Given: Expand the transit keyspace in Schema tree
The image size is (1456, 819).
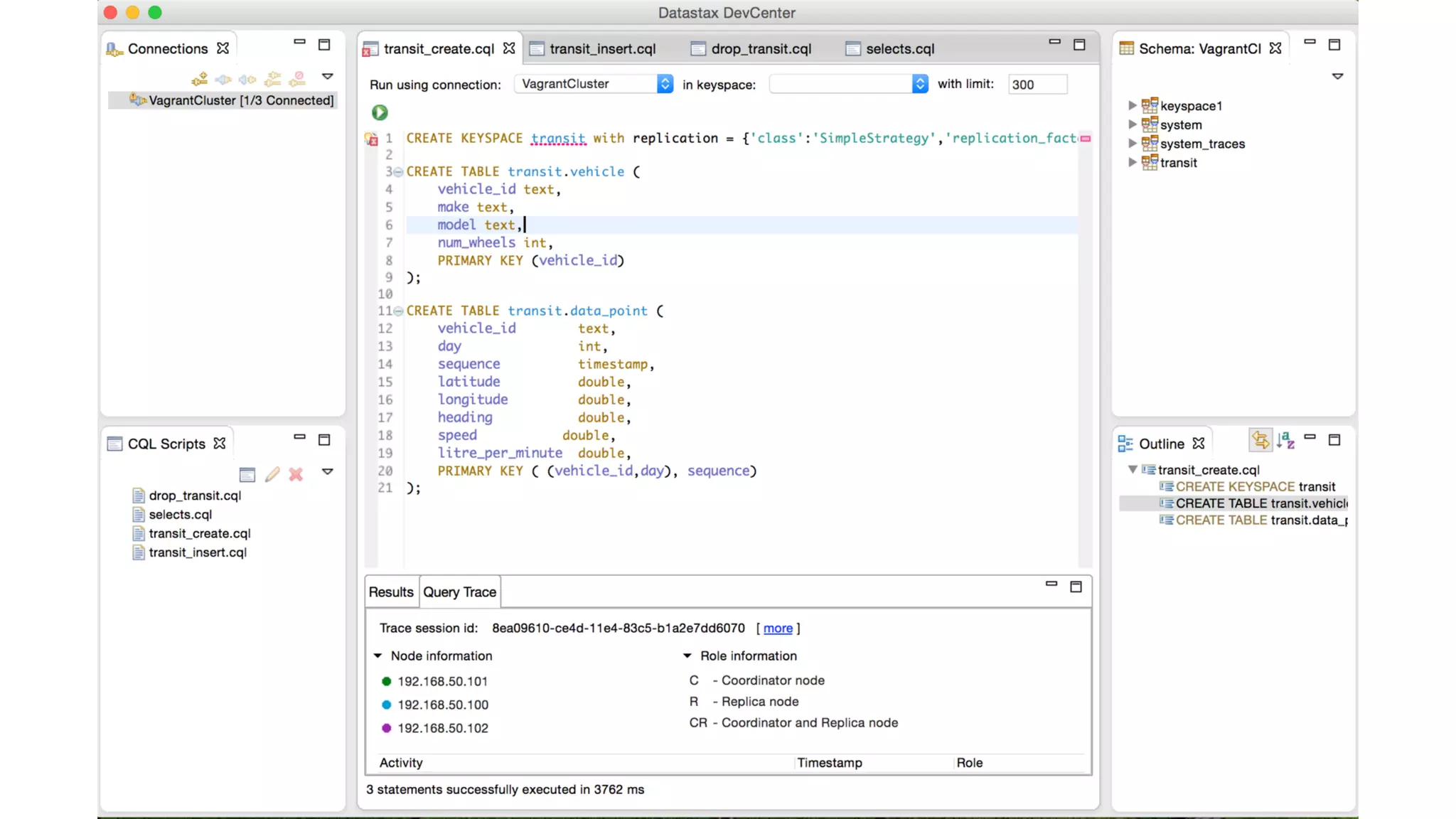Looking at the screenshot, I should tap(1132, 162).
